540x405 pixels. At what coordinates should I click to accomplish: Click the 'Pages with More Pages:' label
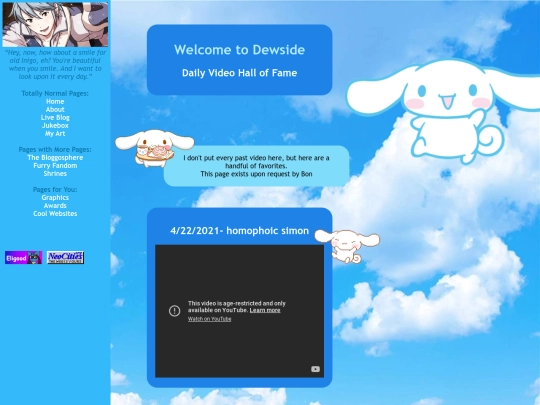(x=55, y=149)
